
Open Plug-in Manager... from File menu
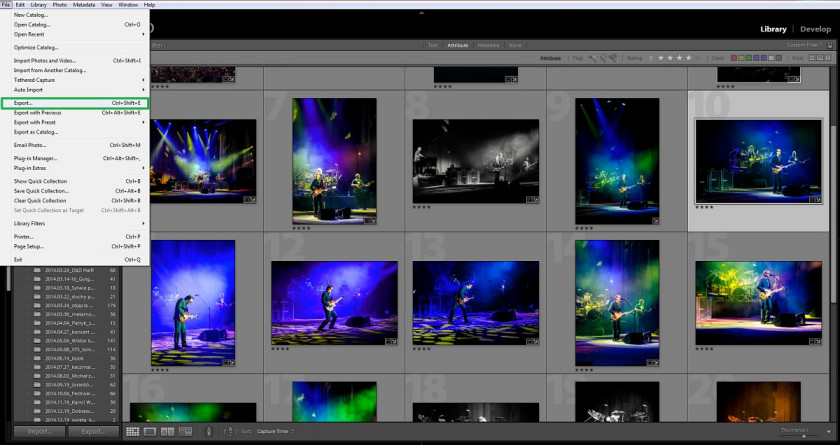point(74,159)
